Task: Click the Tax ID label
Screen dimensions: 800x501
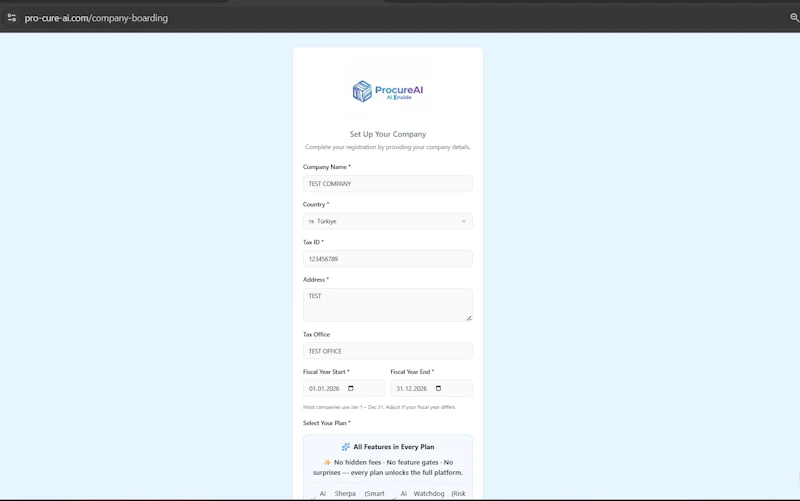Action: pos(313,242)
